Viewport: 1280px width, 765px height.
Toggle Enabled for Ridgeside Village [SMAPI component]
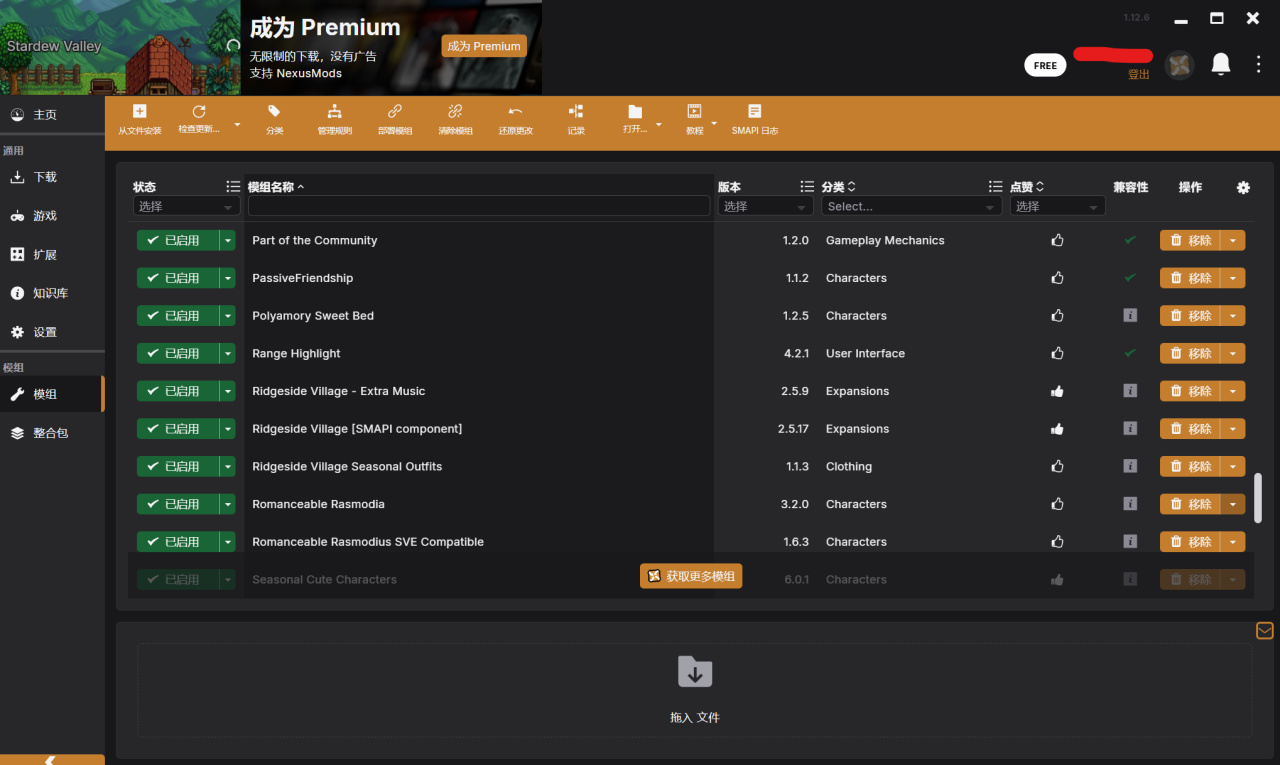(x=178, y=428)
